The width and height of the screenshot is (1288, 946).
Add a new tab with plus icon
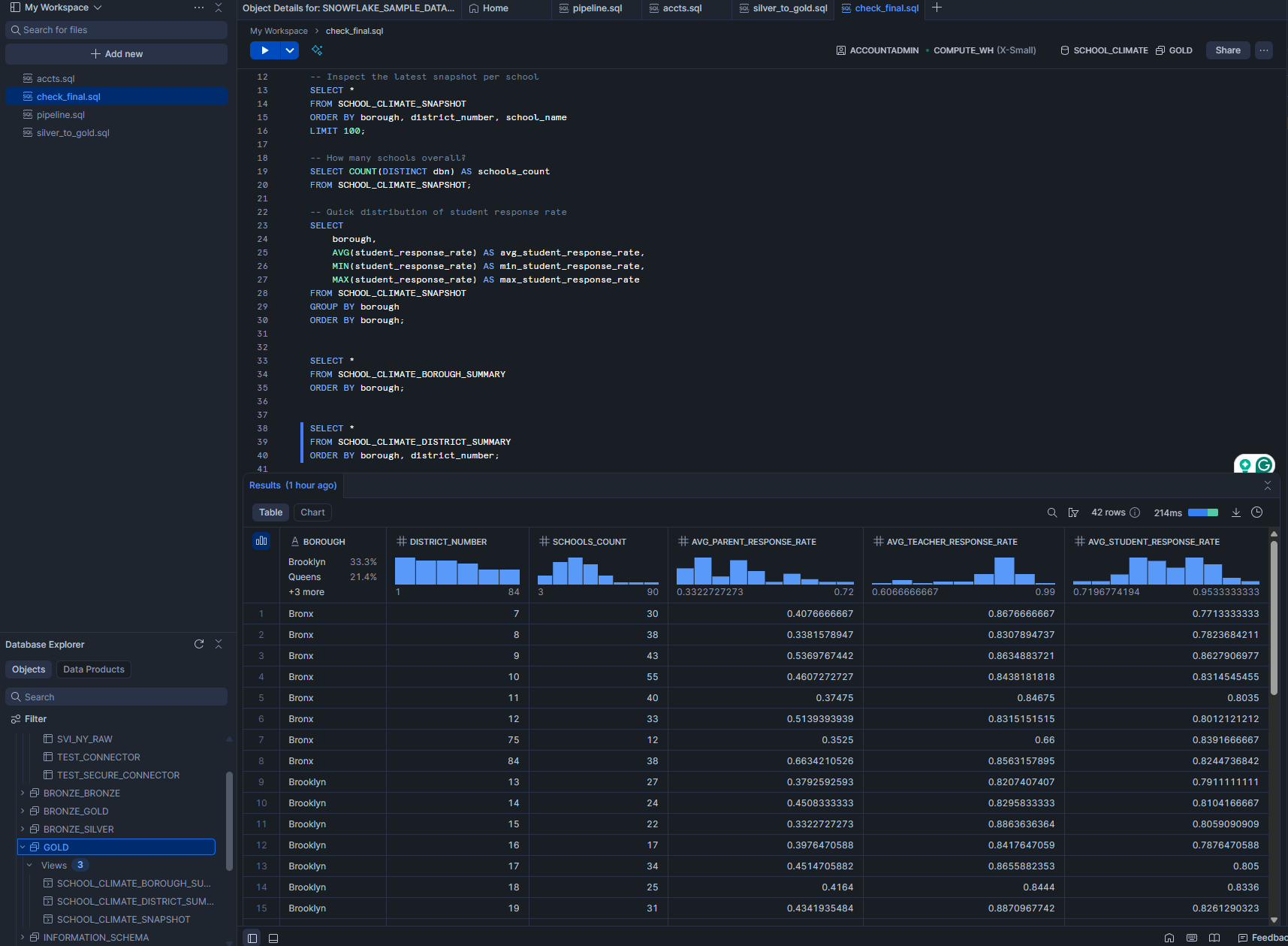coord(937,8)
